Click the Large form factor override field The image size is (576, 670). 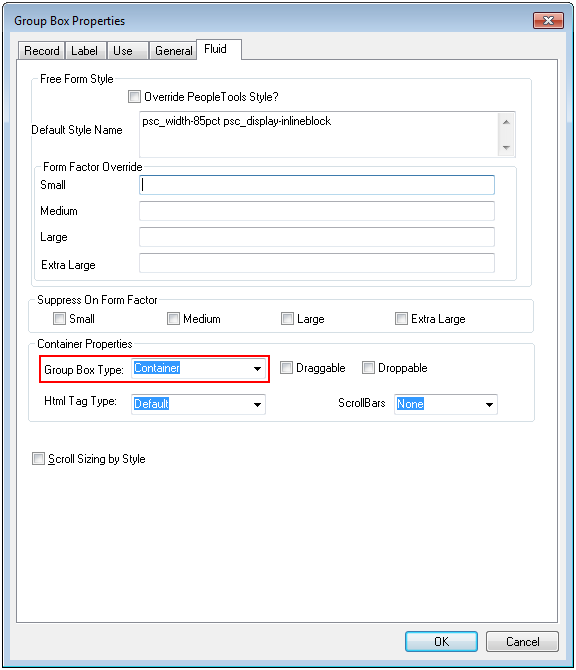(x=317, y=237)
